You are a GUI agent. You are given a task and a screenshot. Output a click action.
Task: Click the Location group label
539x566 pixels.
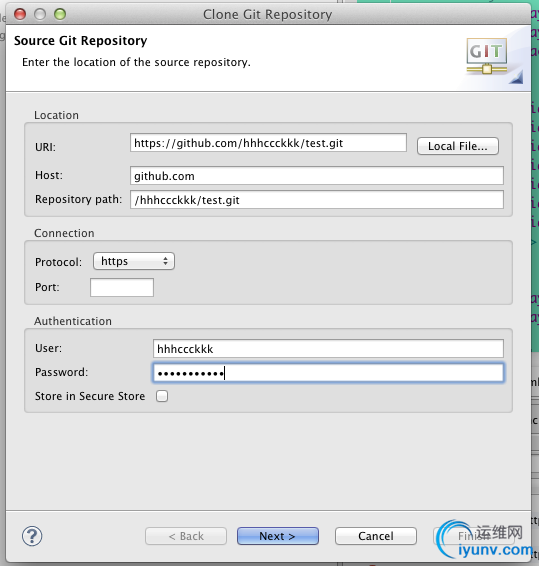(x=56, y=115)
